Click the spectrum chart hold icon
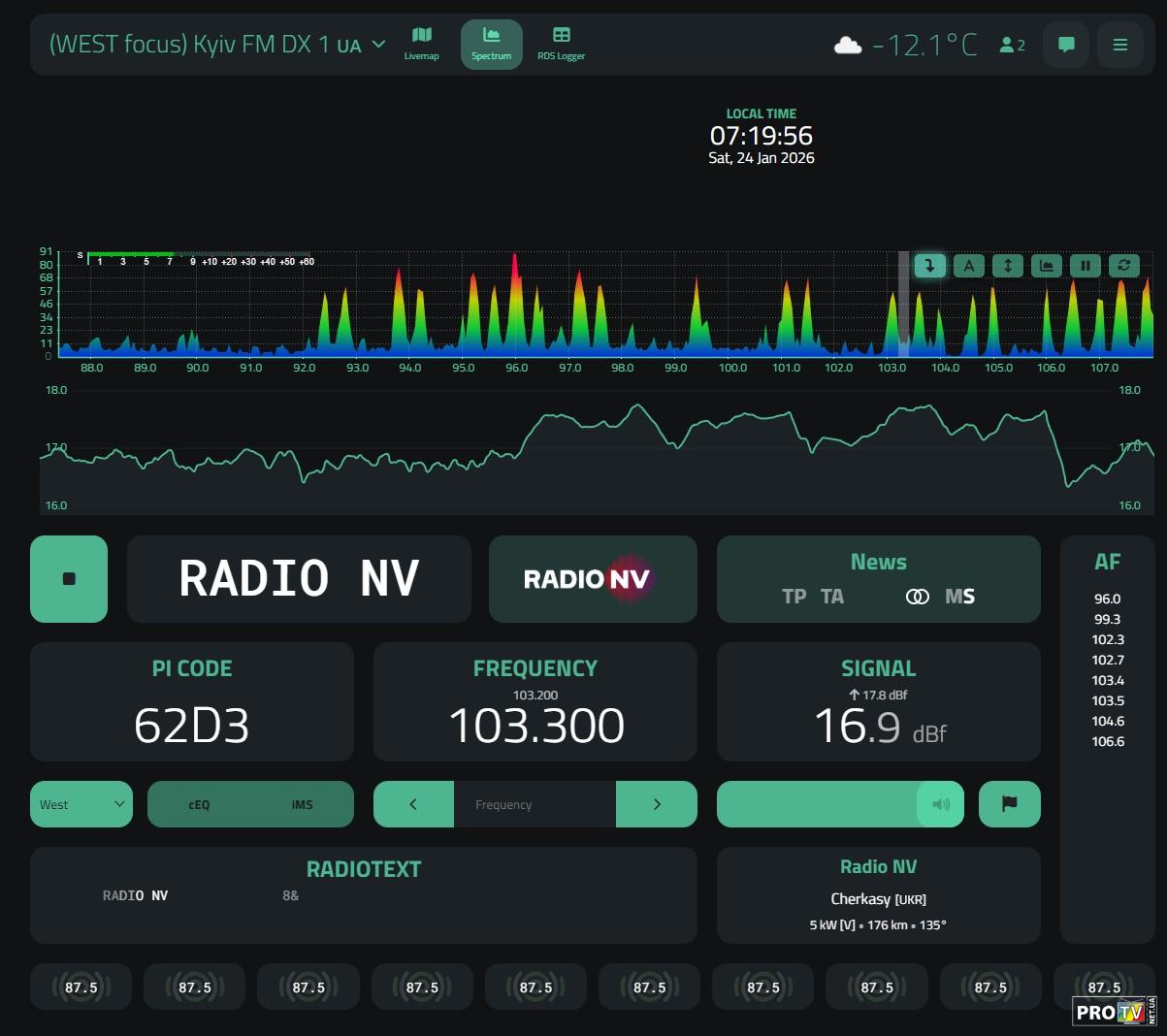Viewport: 1167px width, 1036px height. tap(1047, 265)
